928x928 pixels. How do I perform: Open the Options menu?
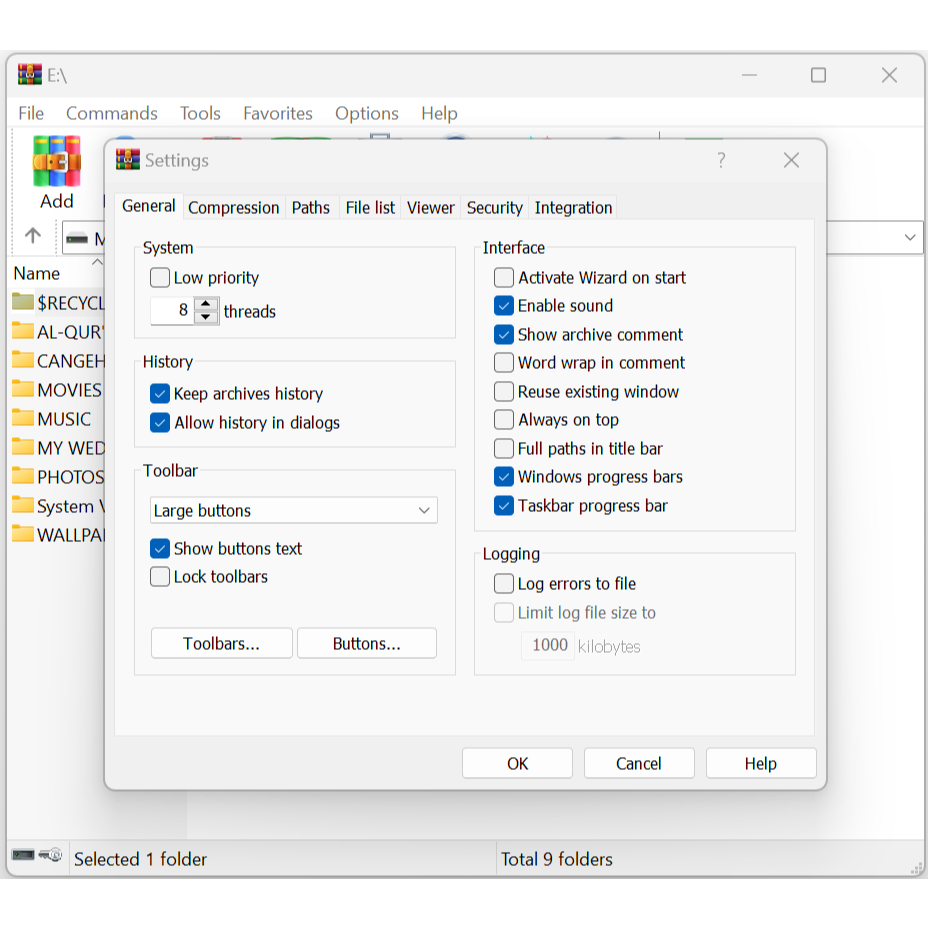pos(366,113)
